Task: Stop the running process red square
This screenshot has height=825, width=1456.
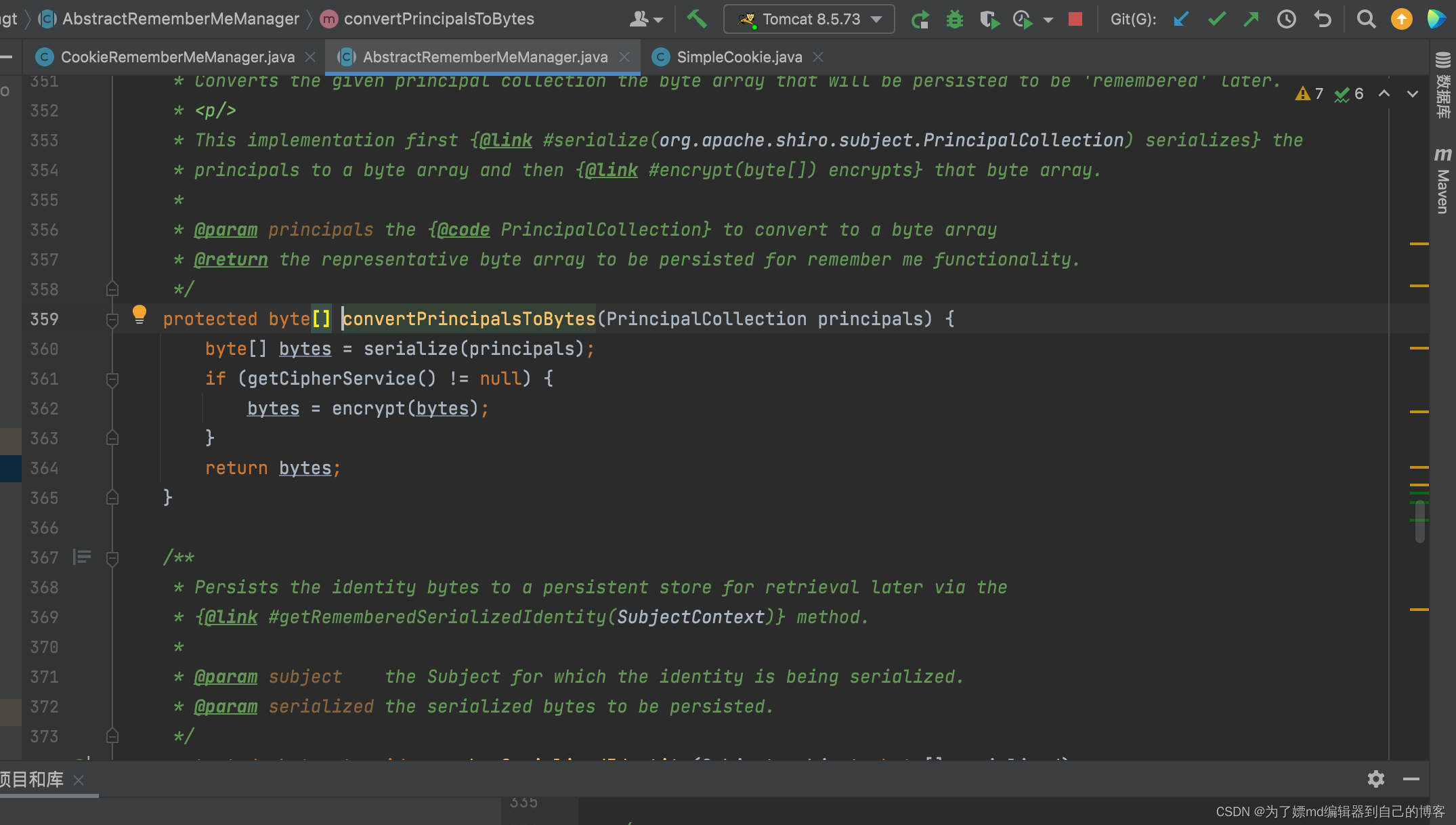Action: point(1075,19)
